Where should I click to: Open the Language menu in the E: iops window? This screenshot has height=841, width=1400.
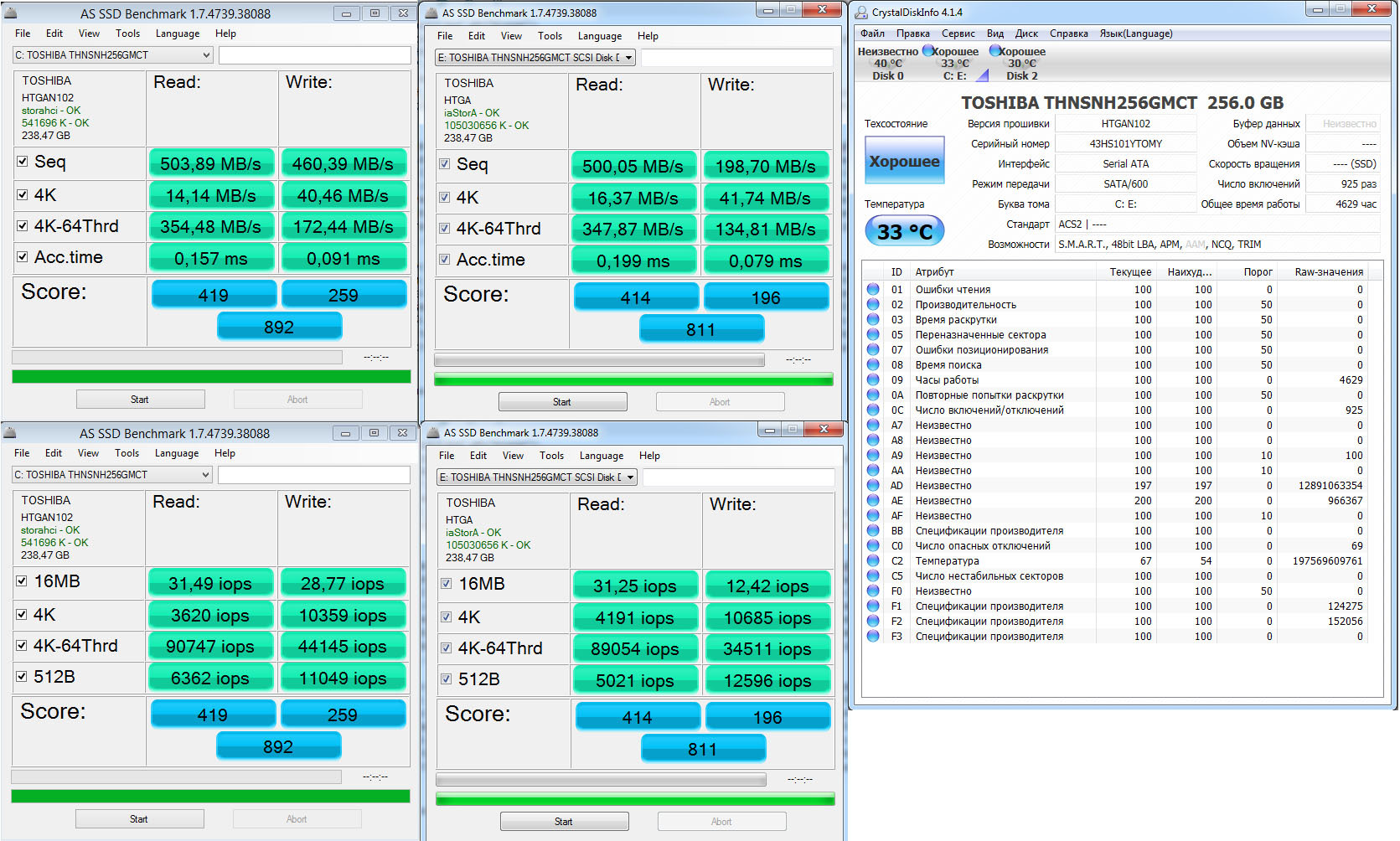tap(602, 456)
